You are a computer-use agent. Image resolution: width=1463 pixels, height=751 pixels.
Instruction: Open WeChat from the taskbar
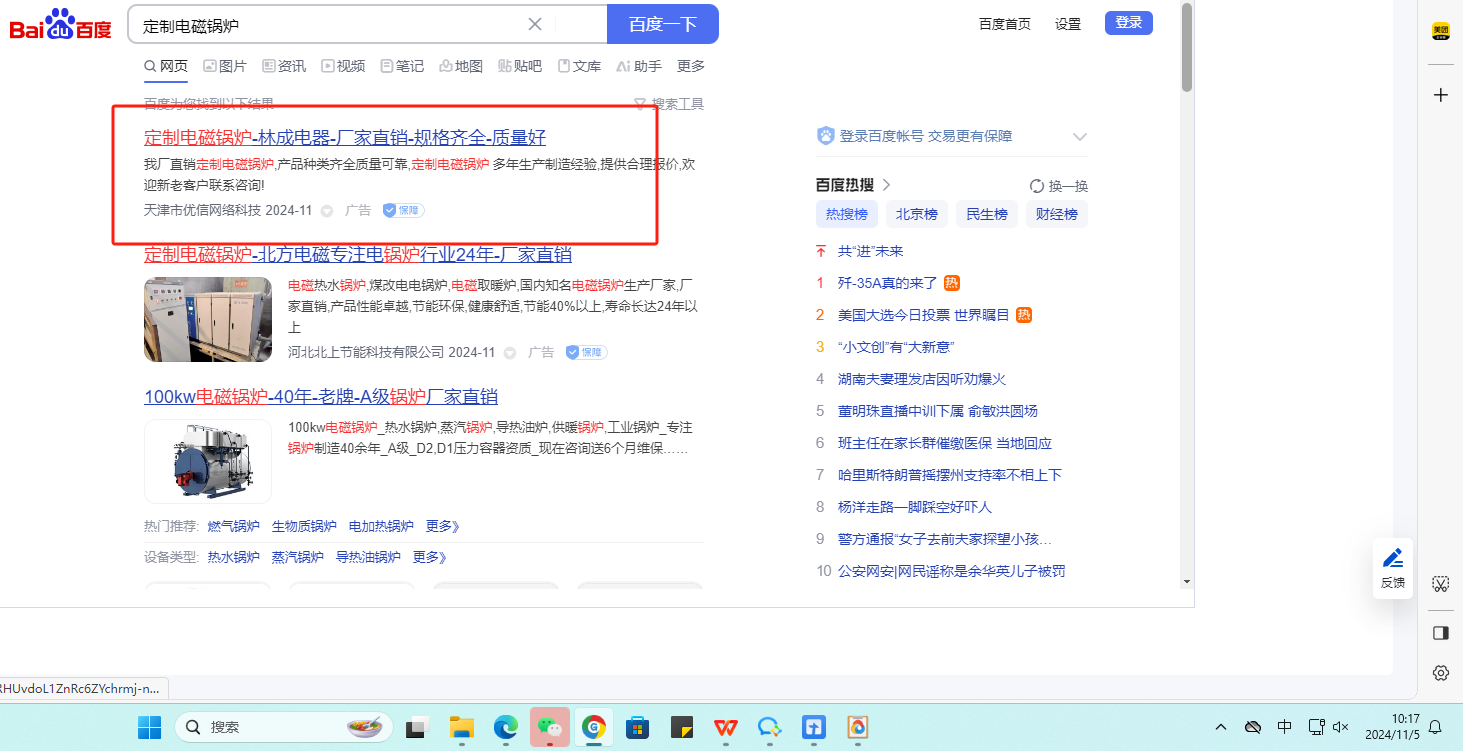[x=549, y=727]
